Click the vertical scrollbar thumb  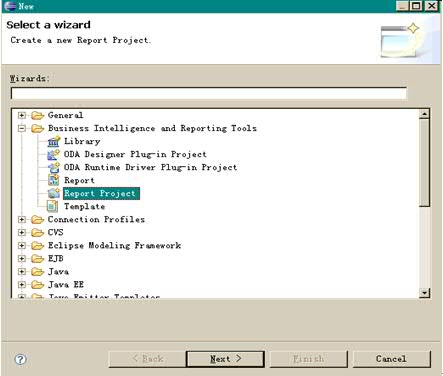pos(424,163)
